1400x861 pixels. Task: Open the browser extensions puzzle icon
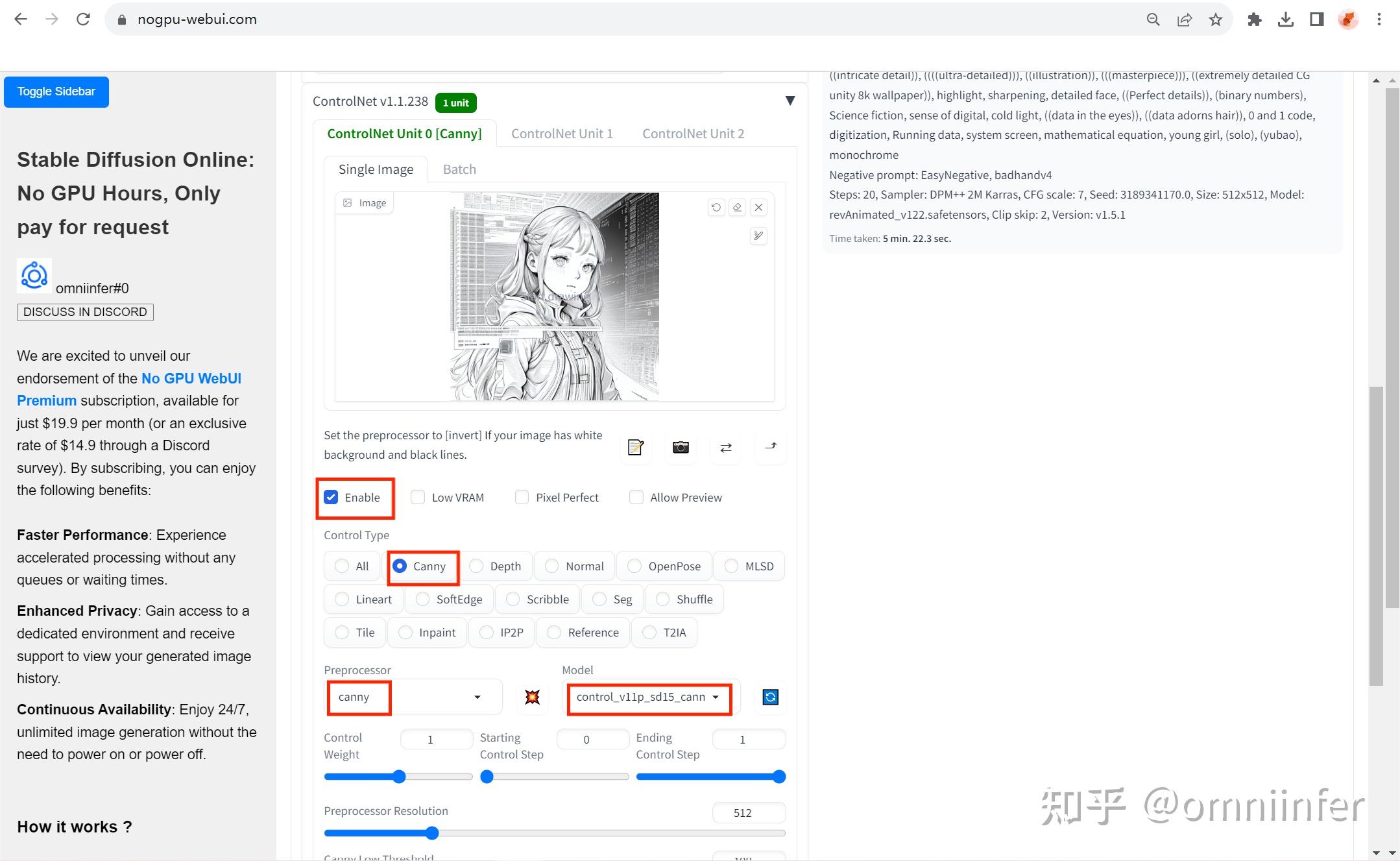[1254, 19]
